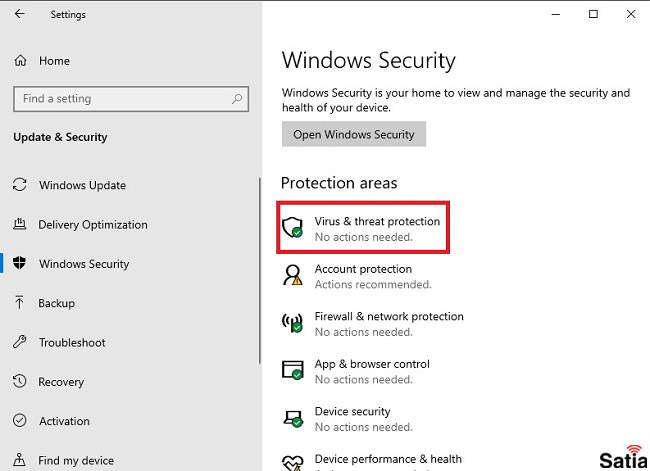Click the Activation checkmark circle icon
The image size is (650, 471).
(19, 420)
